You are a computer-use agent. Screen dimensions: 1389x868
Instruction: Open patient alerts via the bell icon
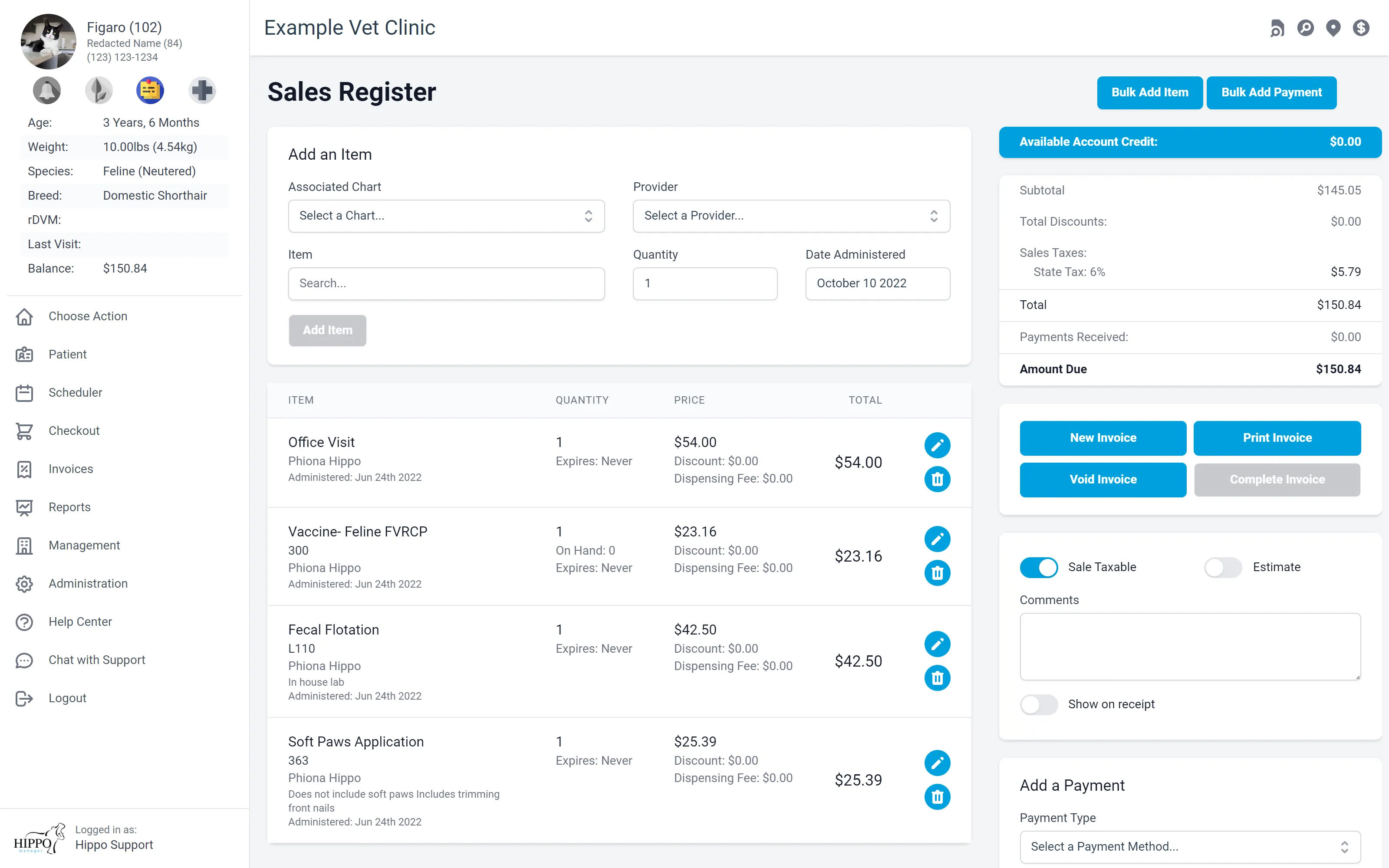(47, 90)
